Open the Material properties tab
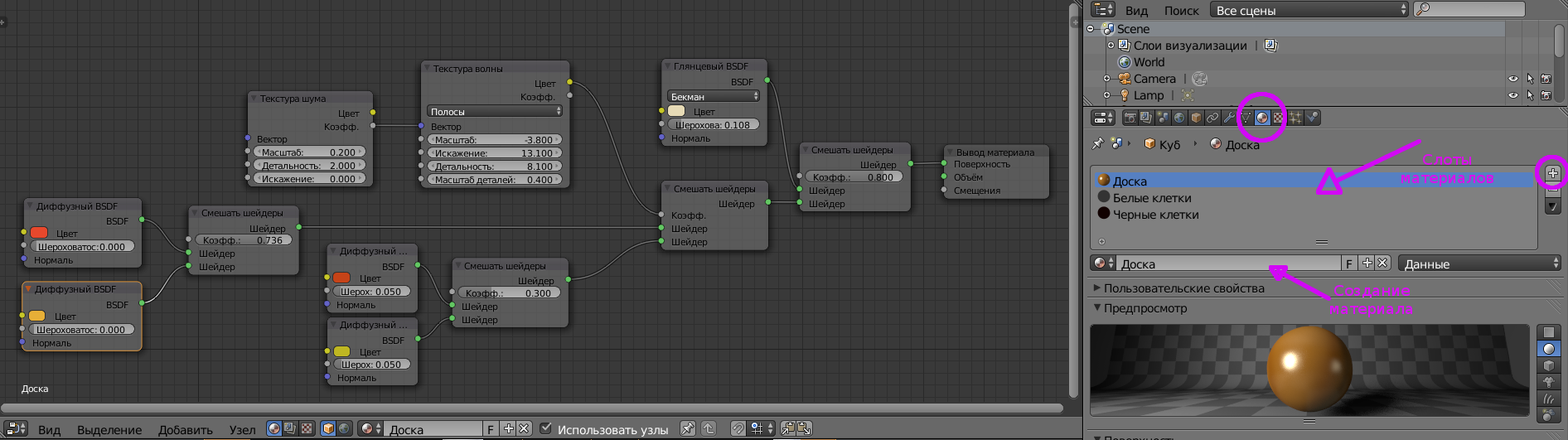Image resolution: width=1568 pixels, height=440 pixels. [1262, 118]
